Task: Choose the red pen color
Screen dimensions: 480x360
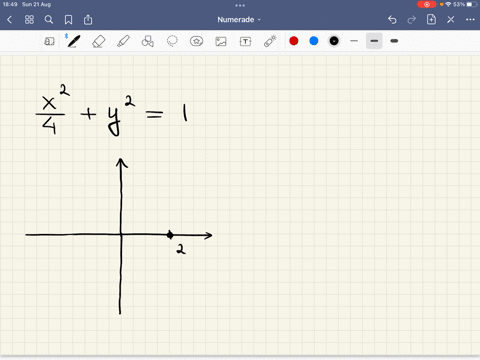Action: (294, 41)
